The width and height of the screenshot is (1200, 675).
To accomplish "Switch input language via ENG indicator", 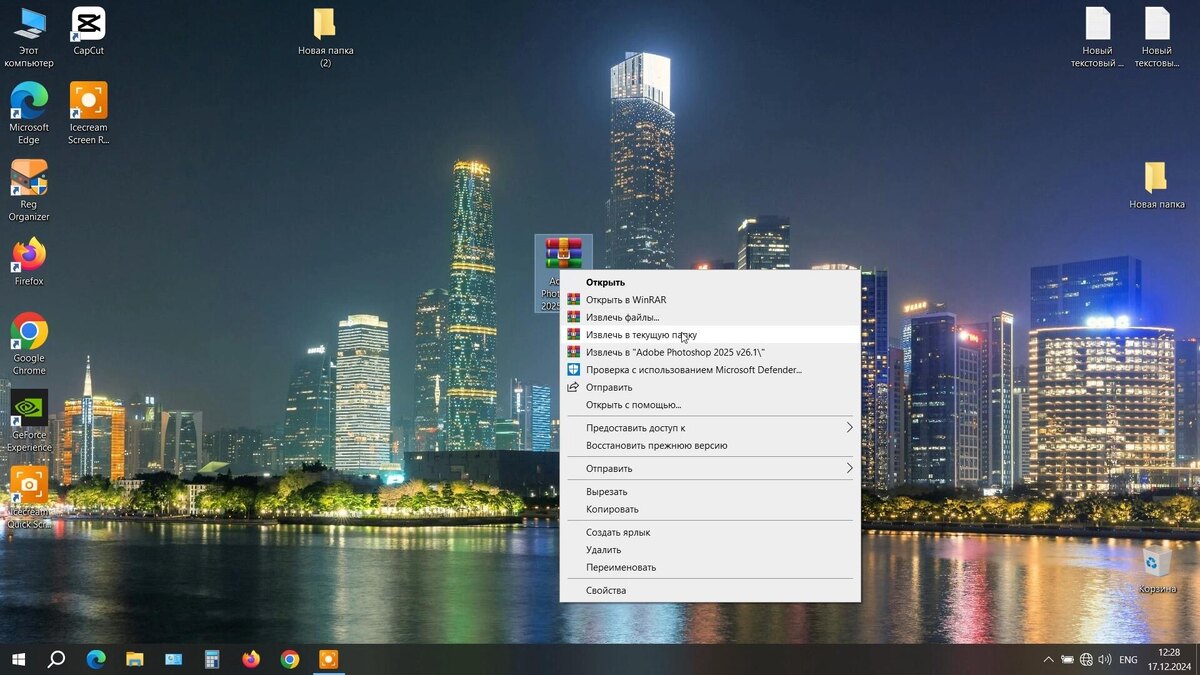I will tap(1128, 660).
